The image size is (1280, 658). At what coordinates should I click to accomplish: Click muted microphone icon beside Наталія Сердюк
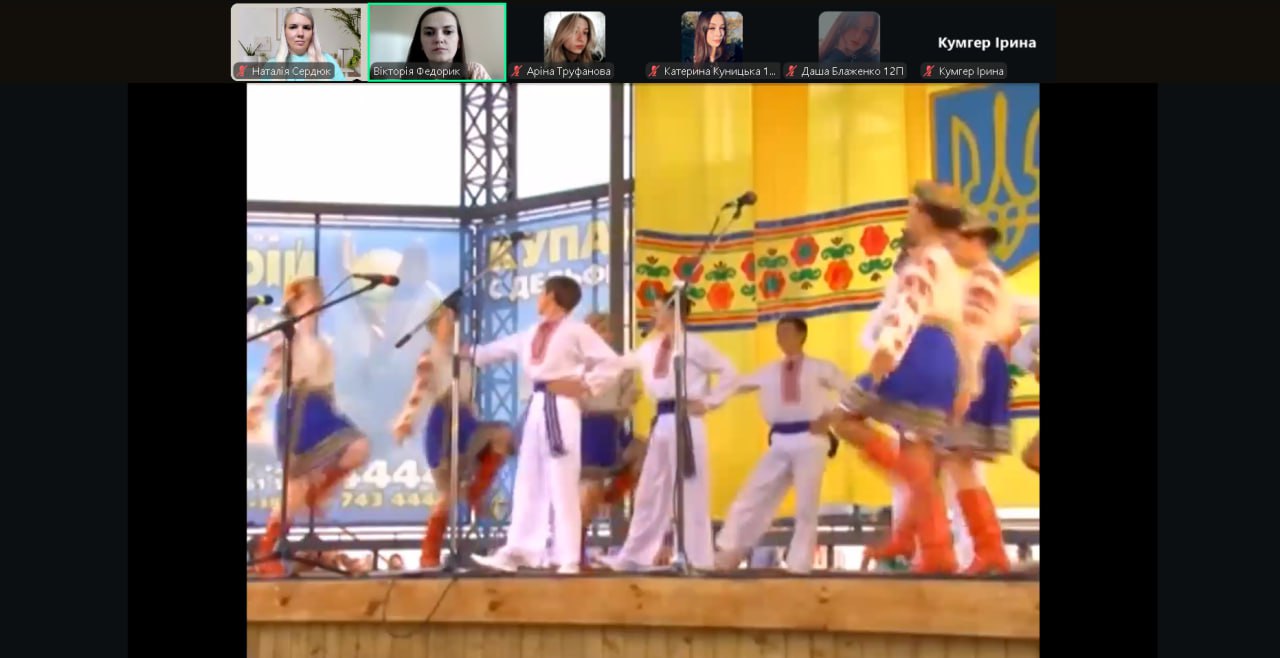click(242, 71)
